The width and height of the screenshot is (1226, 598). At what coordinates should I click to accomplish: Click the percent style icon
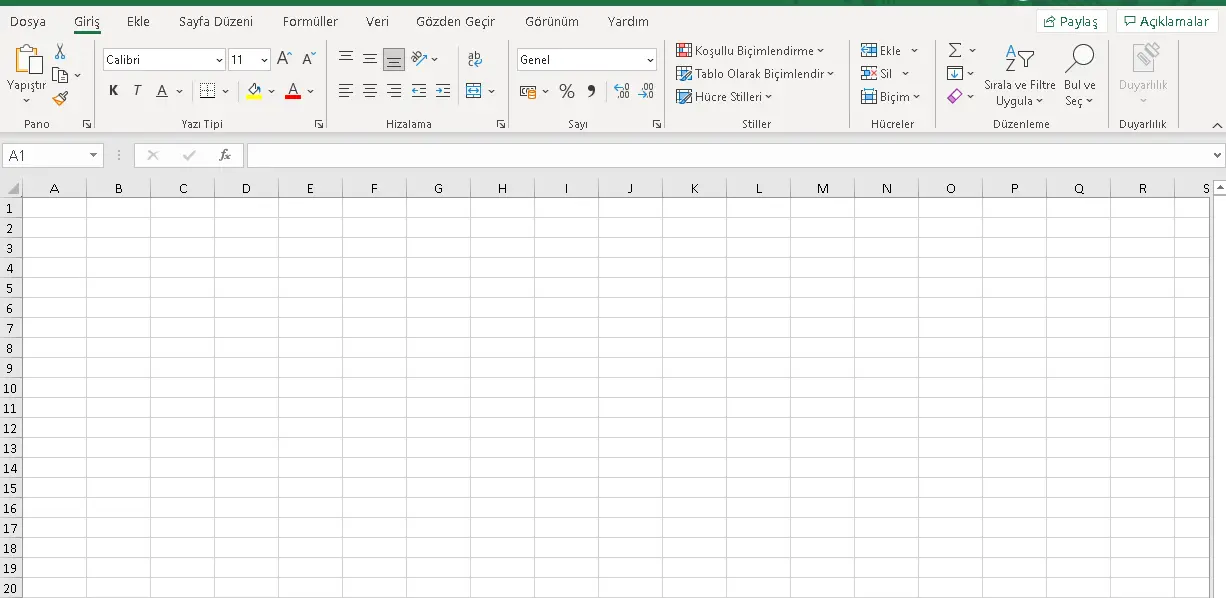coord(567,91)
